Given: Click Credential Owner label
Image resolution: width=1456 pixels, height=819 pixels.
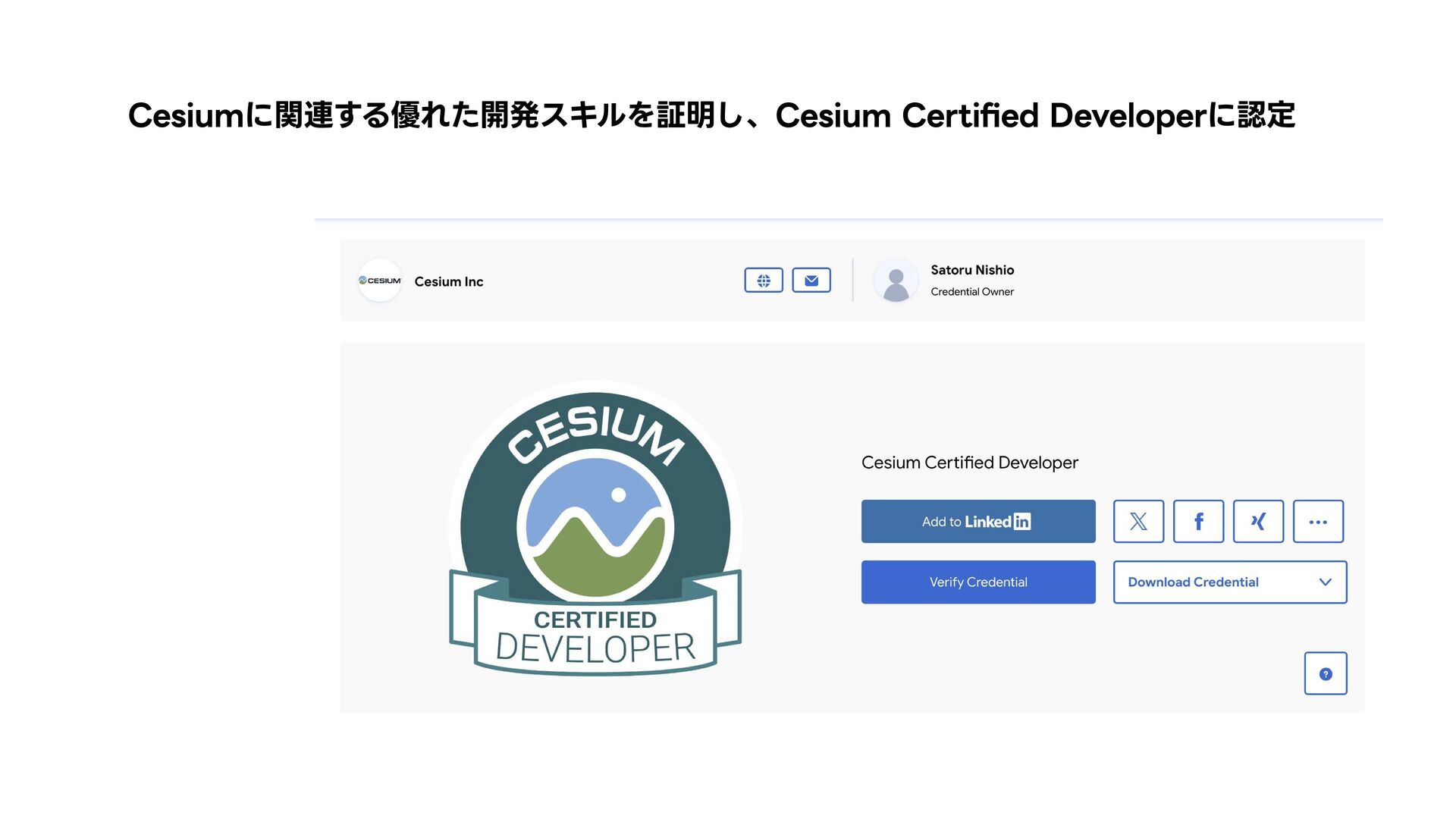Looking at the screenshot, I should 972,292.
